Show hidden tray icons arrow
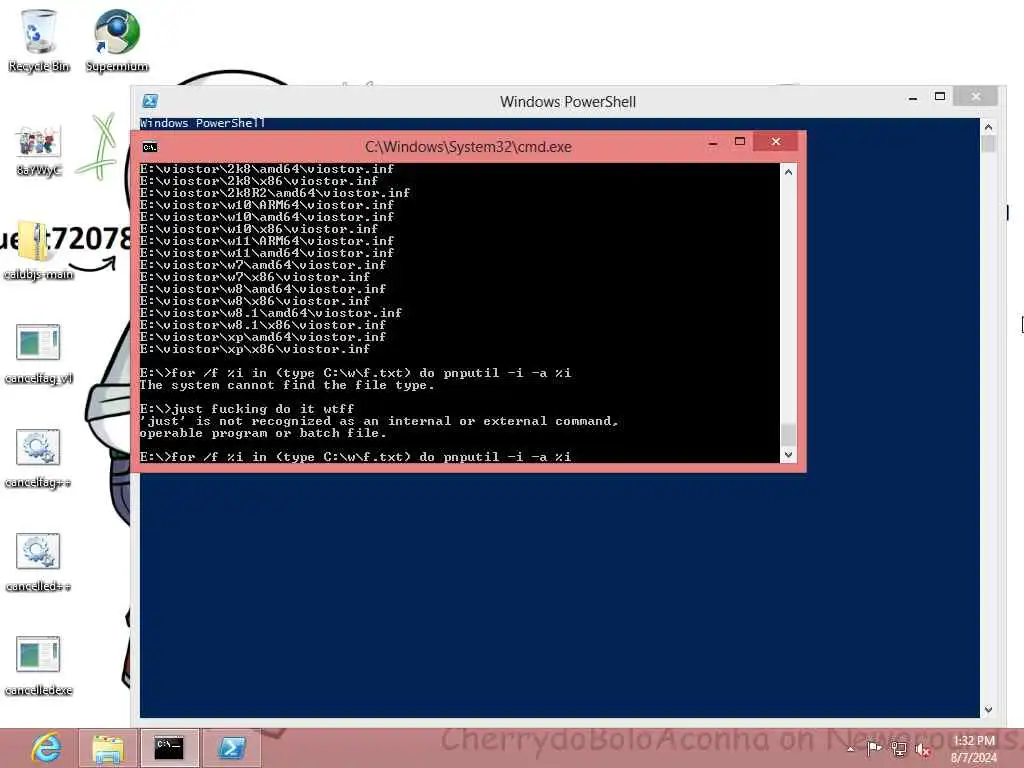 tap(851, 749)
